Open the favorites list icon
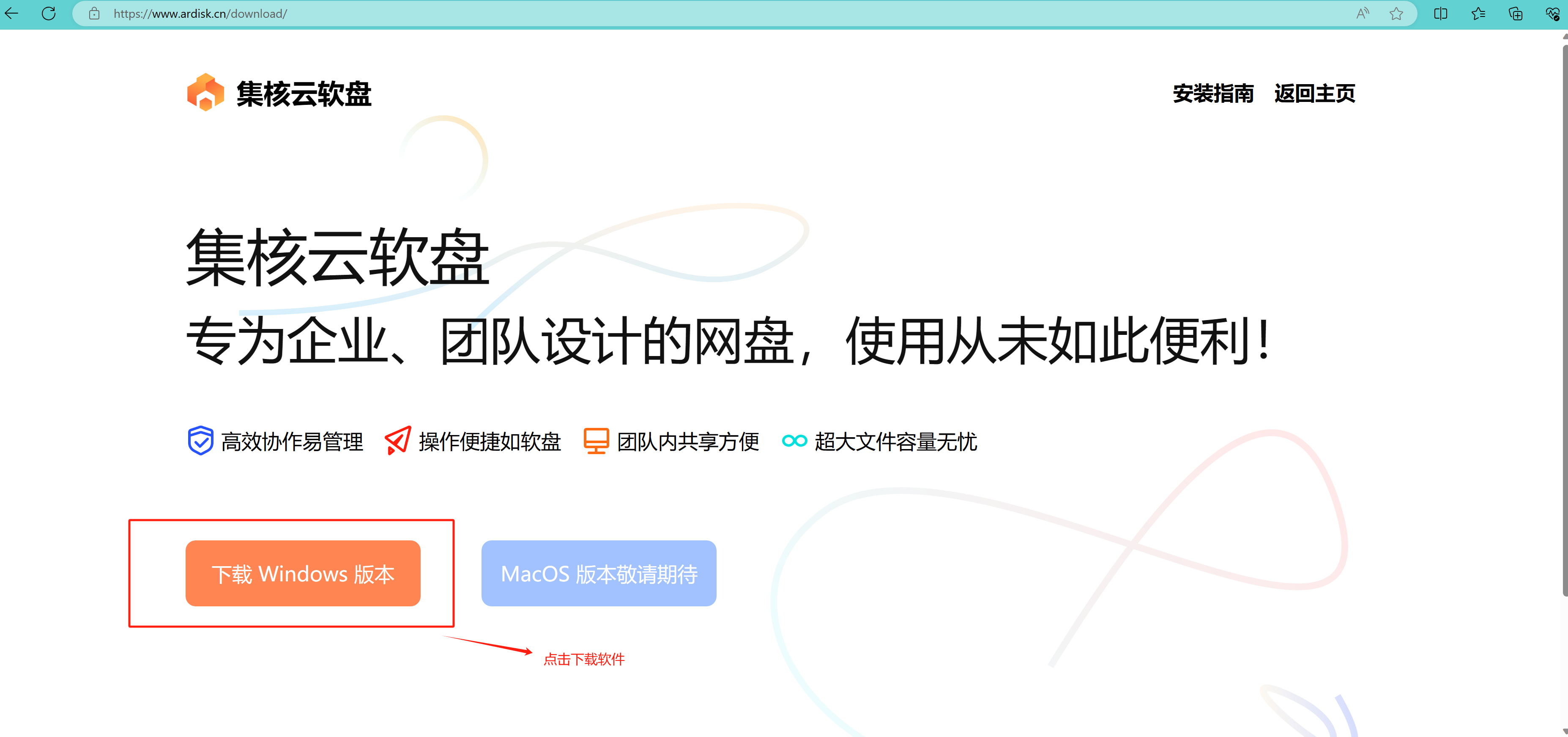The image size is (1568, 737). pos(1478,14)
